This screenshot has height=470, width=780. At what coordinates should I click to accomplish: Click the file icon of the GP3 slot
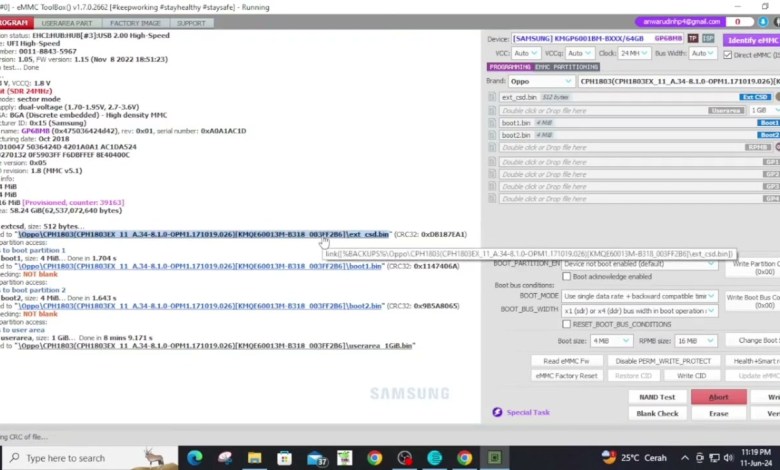click(x=492, y=186)
